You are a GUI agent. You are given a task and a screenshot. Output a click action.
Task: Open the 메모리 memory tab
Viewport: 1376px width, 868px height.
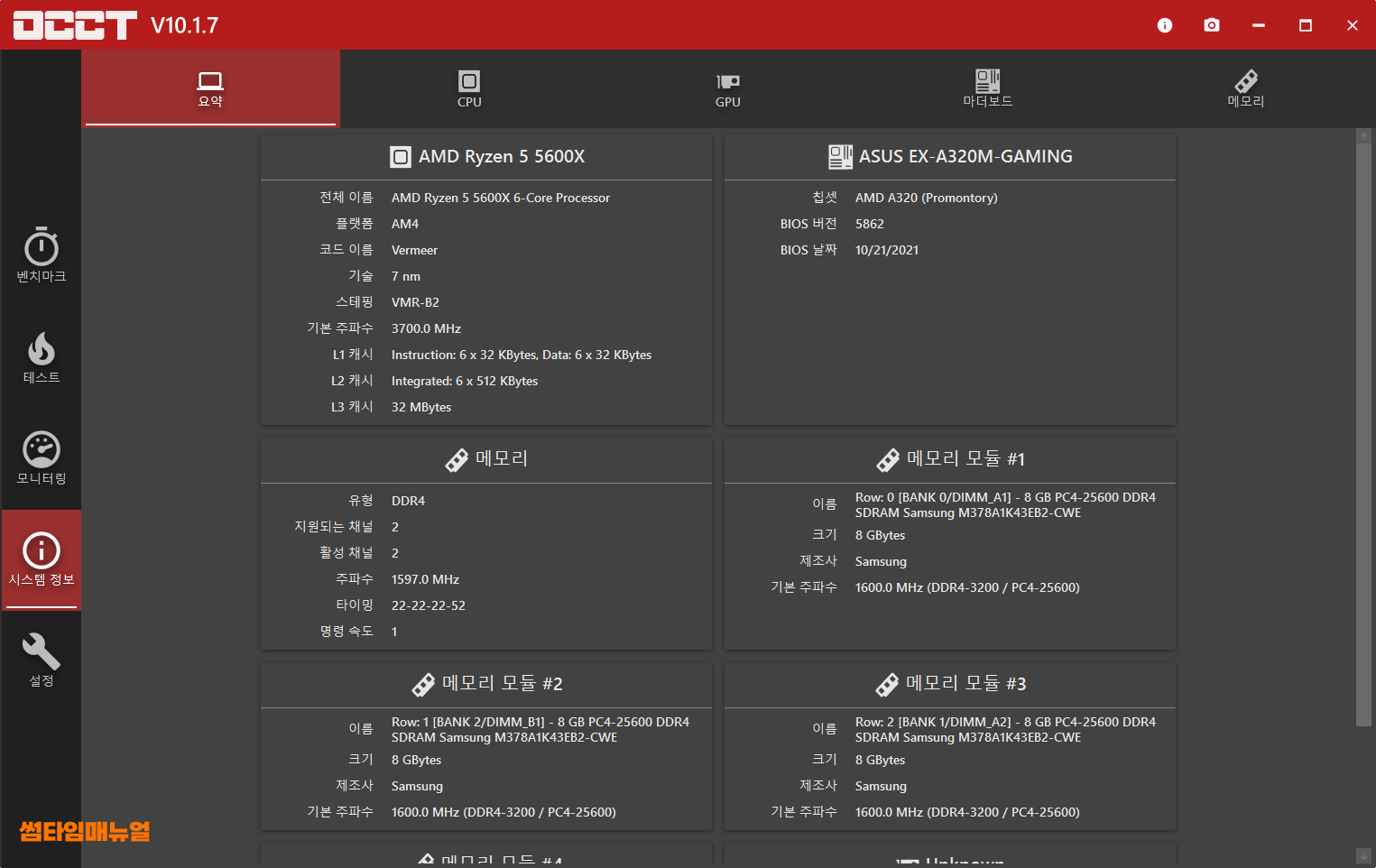coord(1246,88)
